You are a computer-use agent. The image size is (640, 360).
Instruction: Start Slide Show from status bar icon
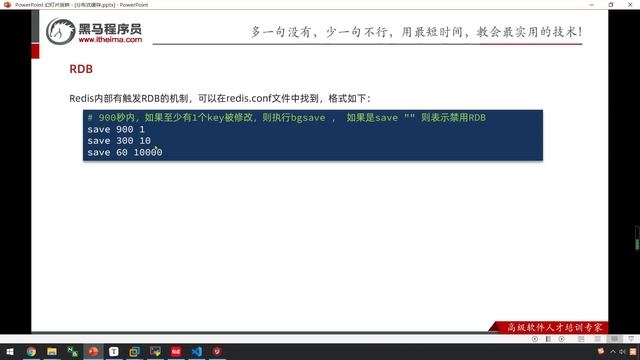click(x=631, y=339)
